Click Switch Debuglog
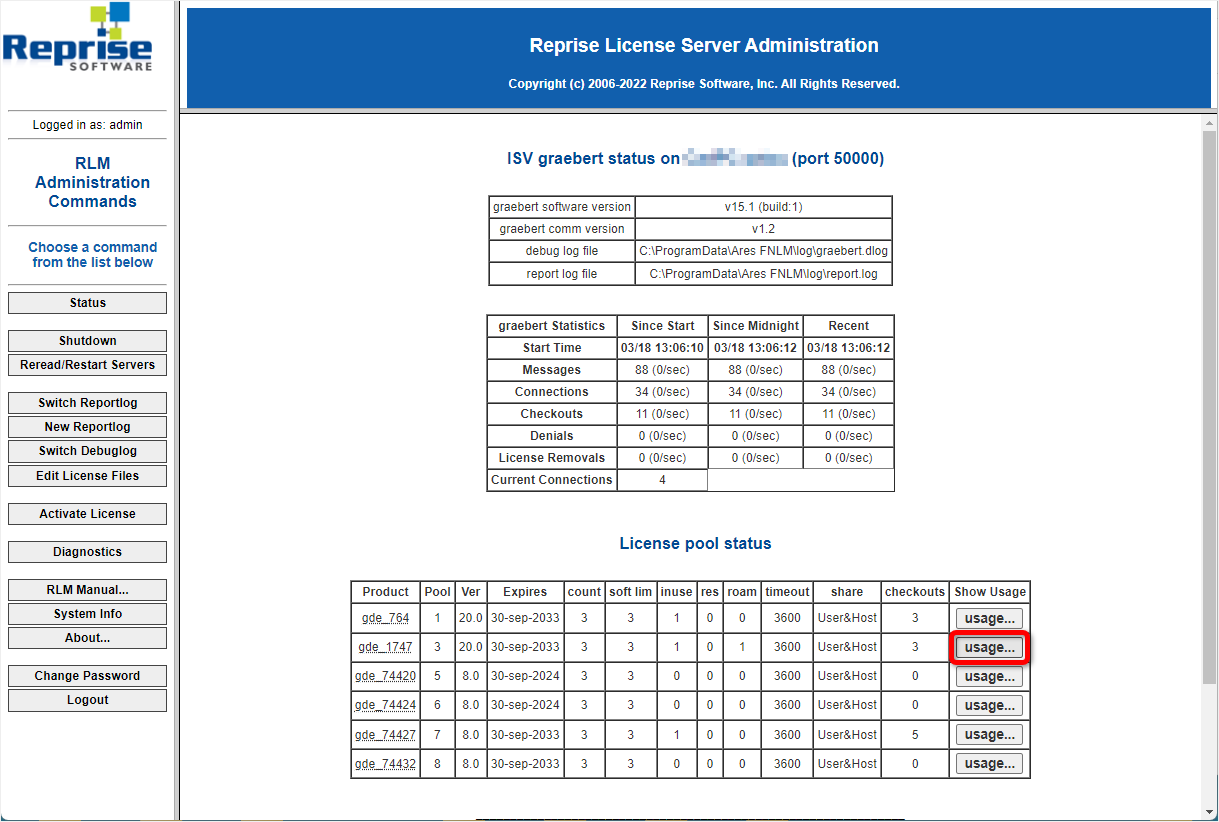This screenshot has width=1219, height=822. [x=88, y=451]
